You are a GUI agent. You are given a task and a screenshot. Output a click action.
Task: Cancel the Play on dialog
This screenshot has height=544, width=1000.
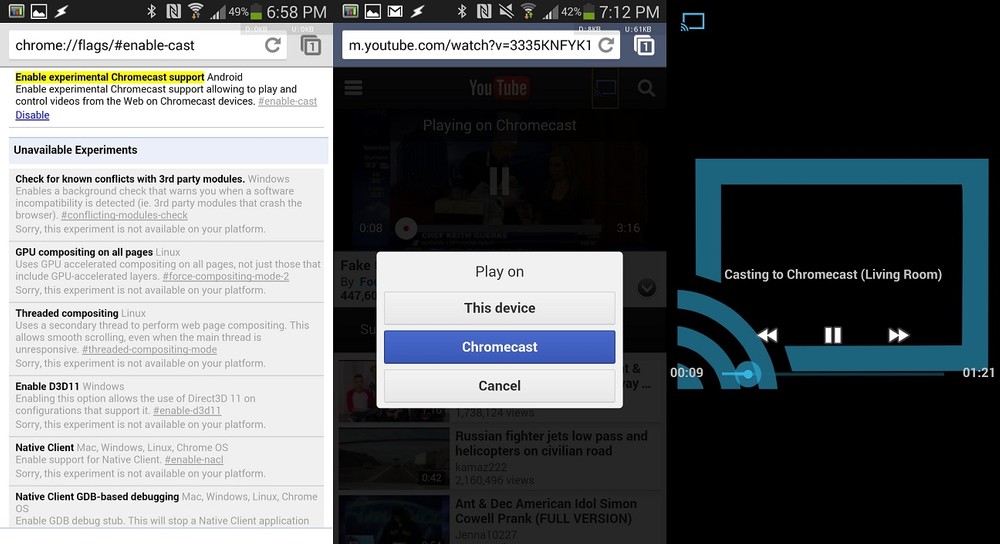(499, 386)
